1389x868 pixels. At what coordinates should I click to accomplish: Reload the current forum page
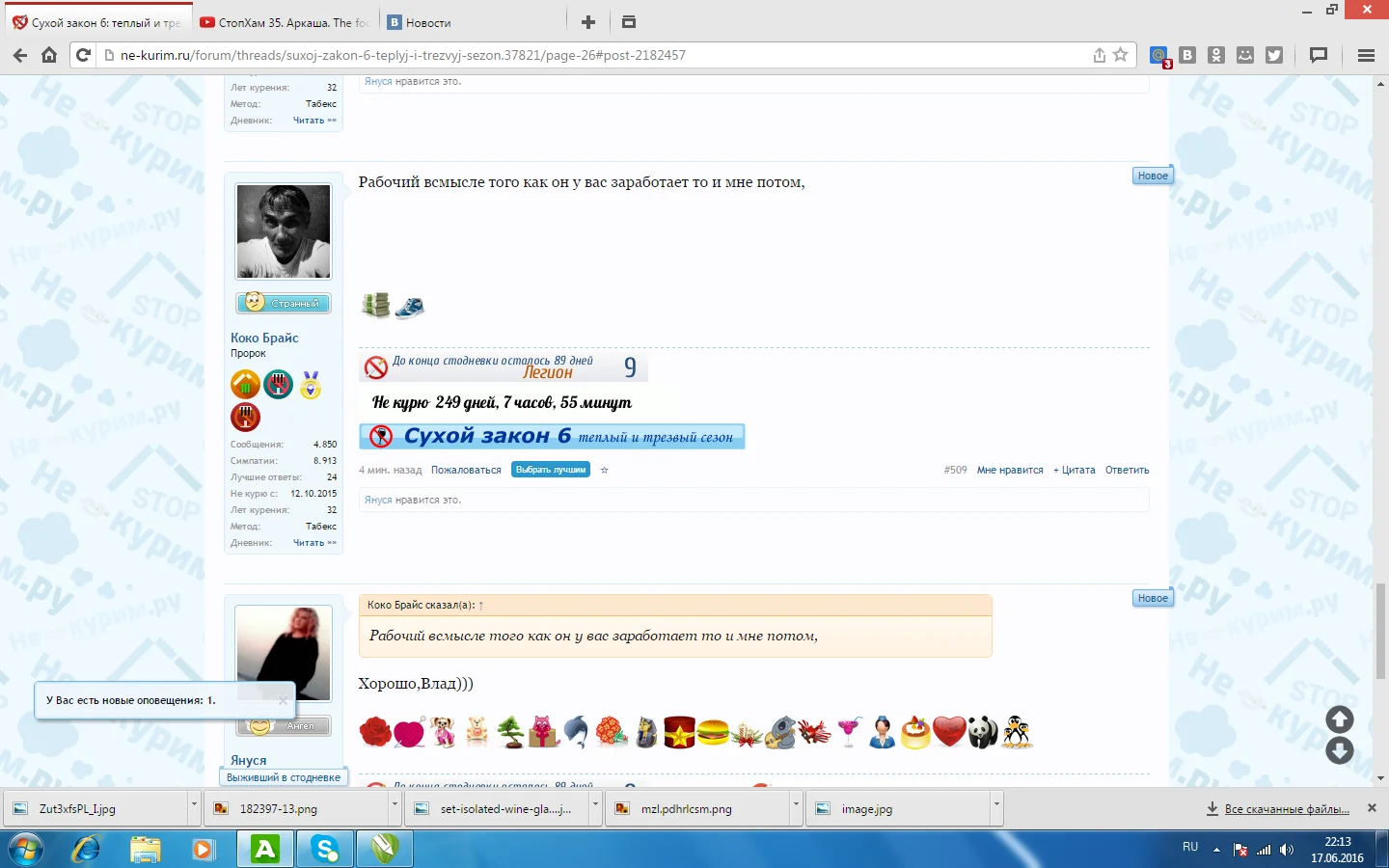point(83,55)
